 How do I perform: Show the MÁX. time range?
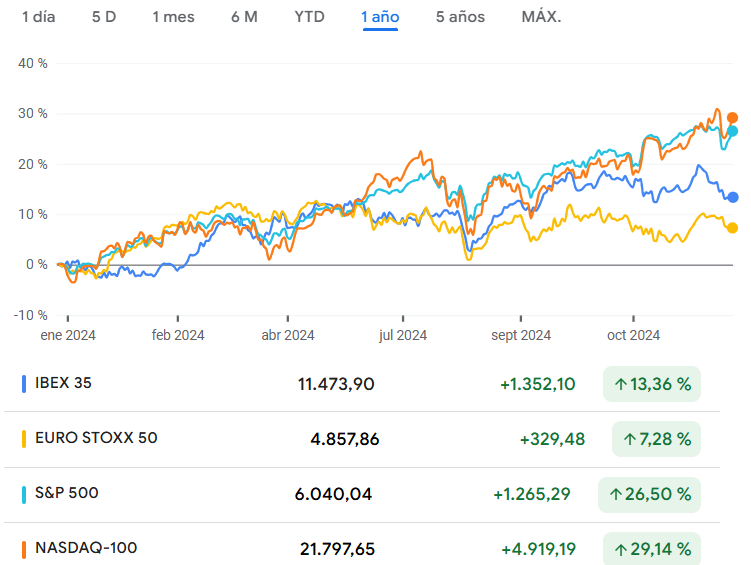[541, 17]
